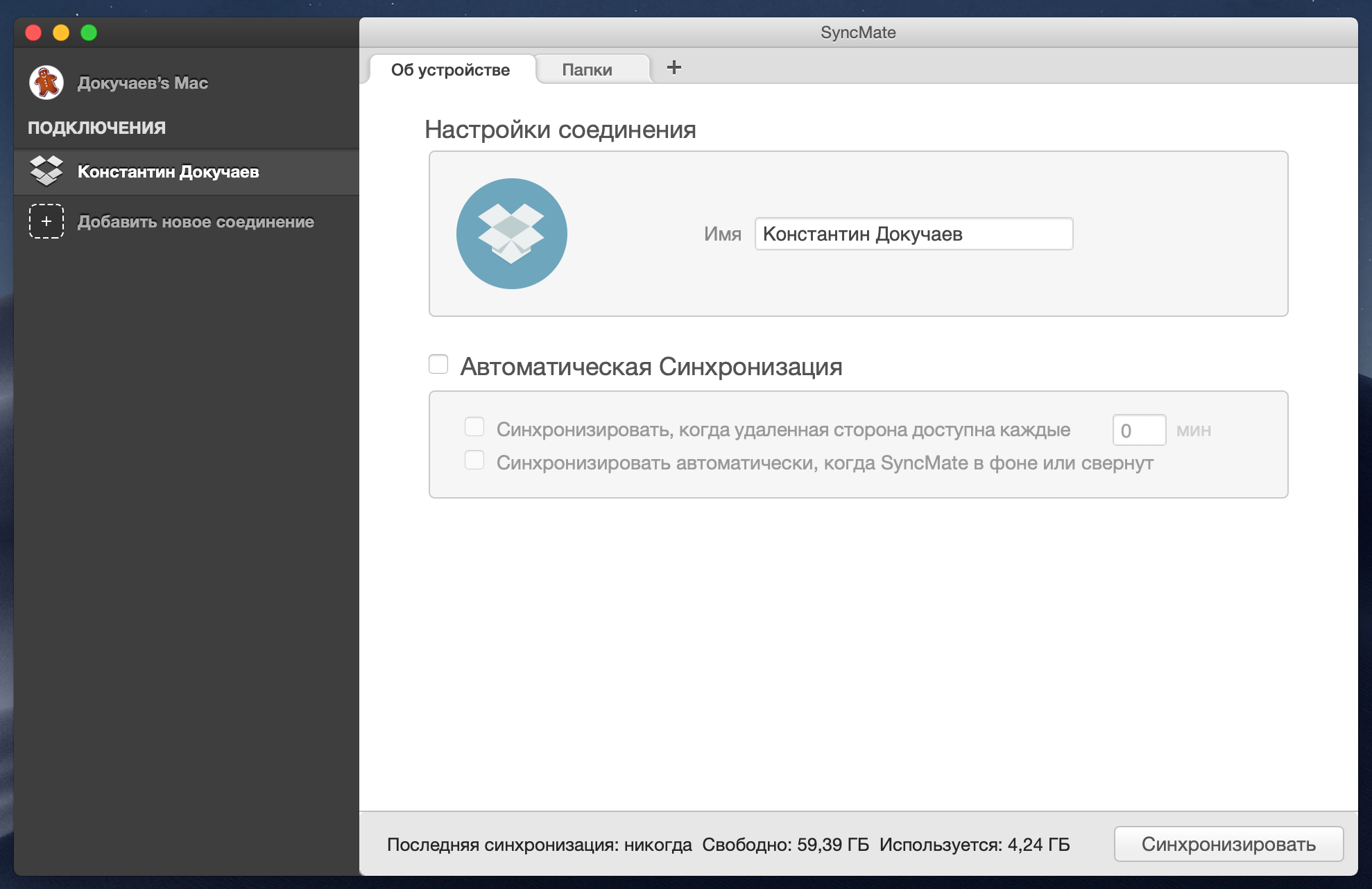Click the green fullscreen window button
The image size is (1372, 889).
tap(89, 33)
